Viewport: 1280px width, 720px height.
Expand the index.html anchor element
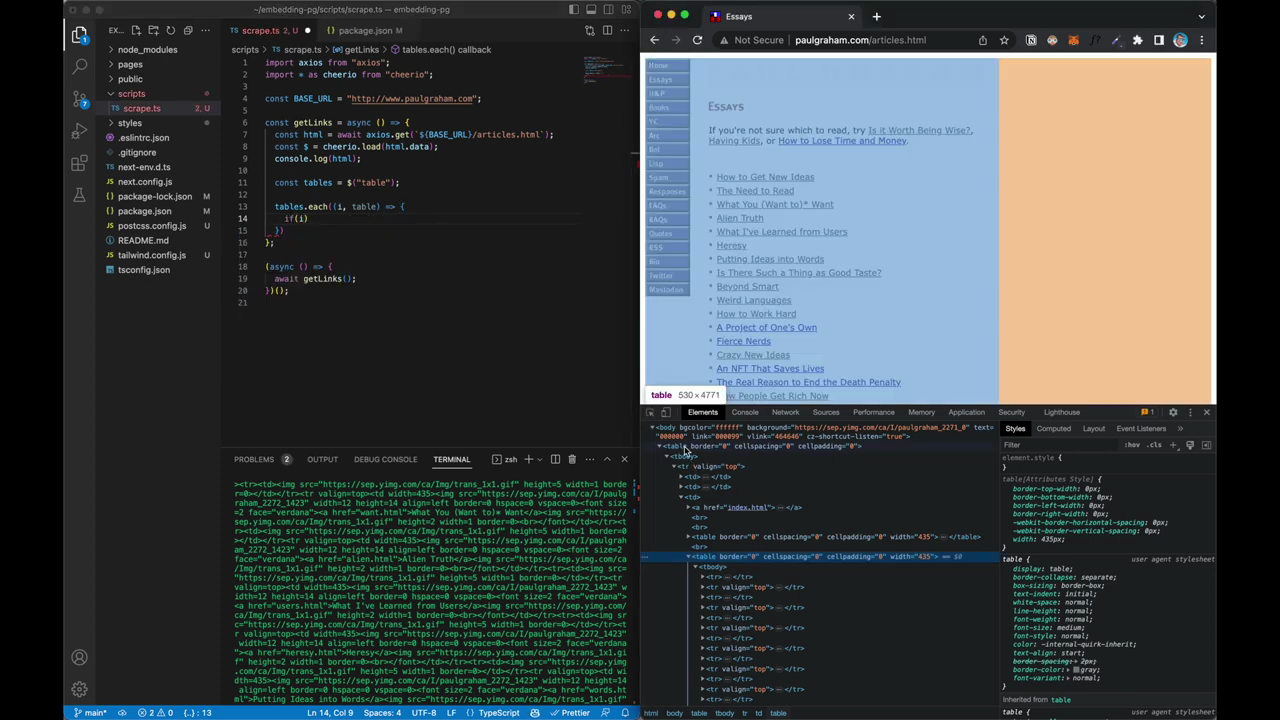click(x=689, y=507)
